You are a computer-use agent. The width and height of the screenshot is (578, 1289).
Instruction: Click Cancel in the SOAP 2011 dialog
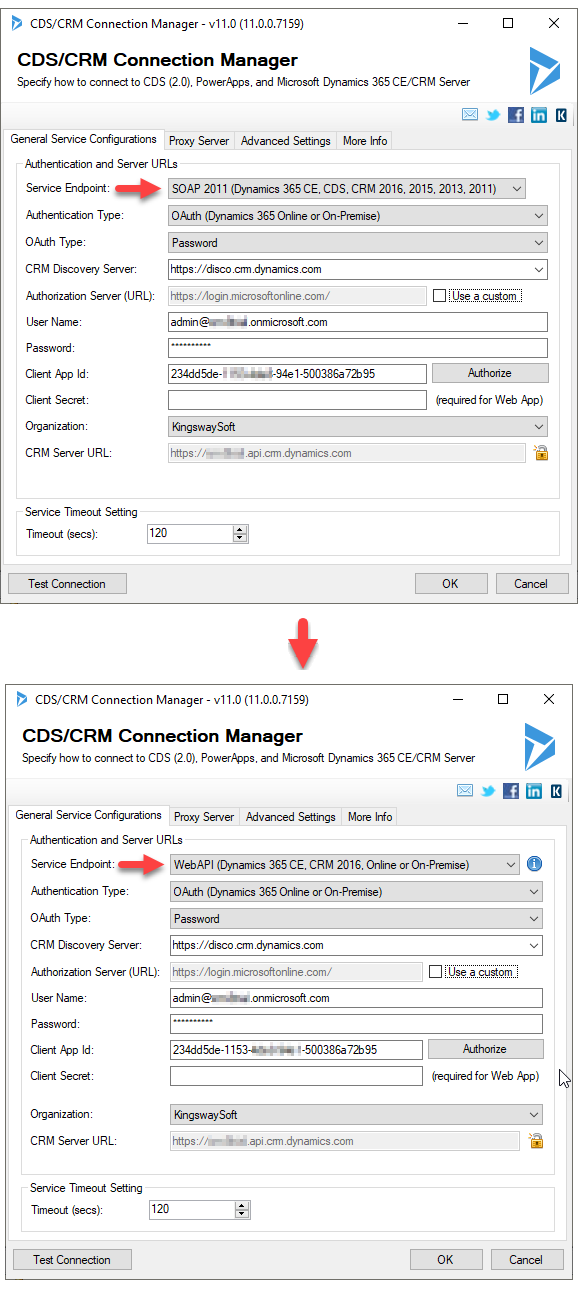tap(531, 584)
